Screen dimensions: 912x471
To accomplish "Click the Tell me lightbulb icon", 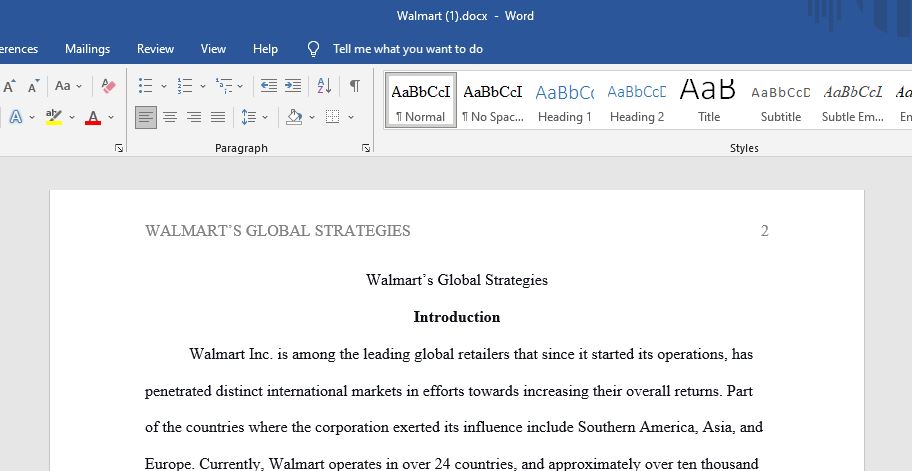I will [x=314, y=49].
